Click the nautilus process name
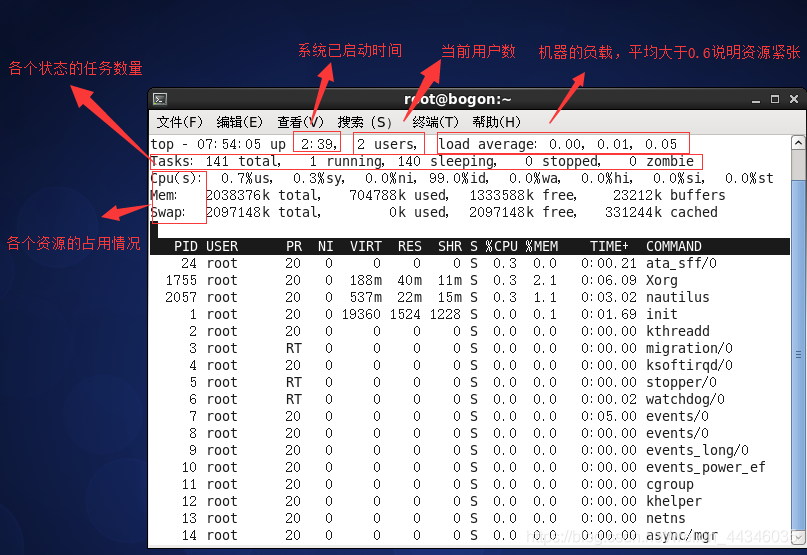Screen dimensions: 807x555 pyautogui.click(x=678, y=297)
